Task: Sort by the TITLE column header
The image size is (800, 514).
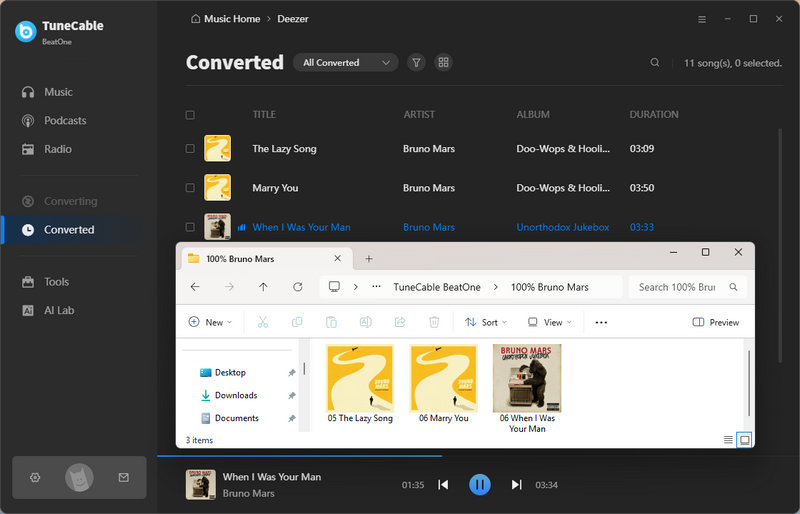Action: [264, 114]
